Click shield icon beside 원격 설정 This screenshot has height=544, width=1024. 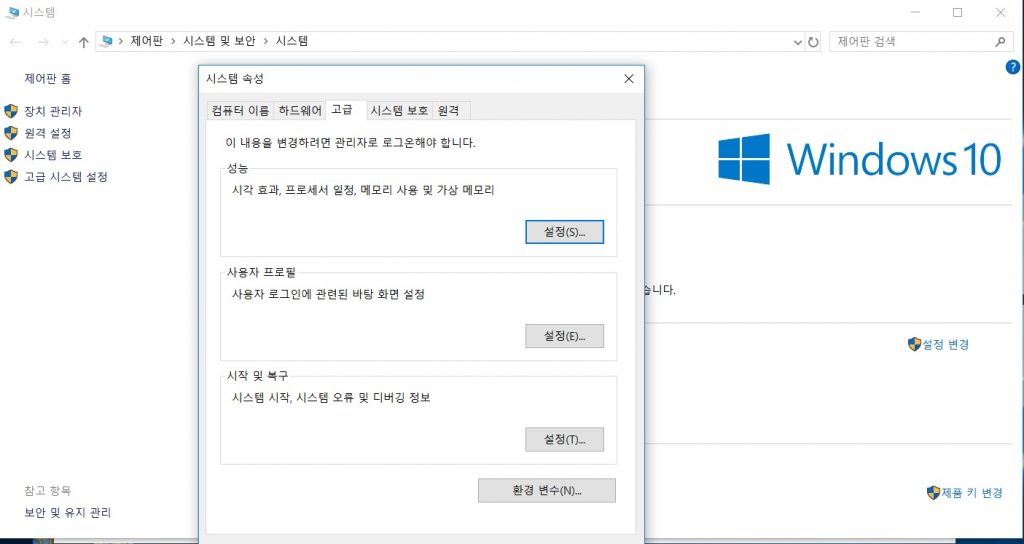(x=10, y=133)
